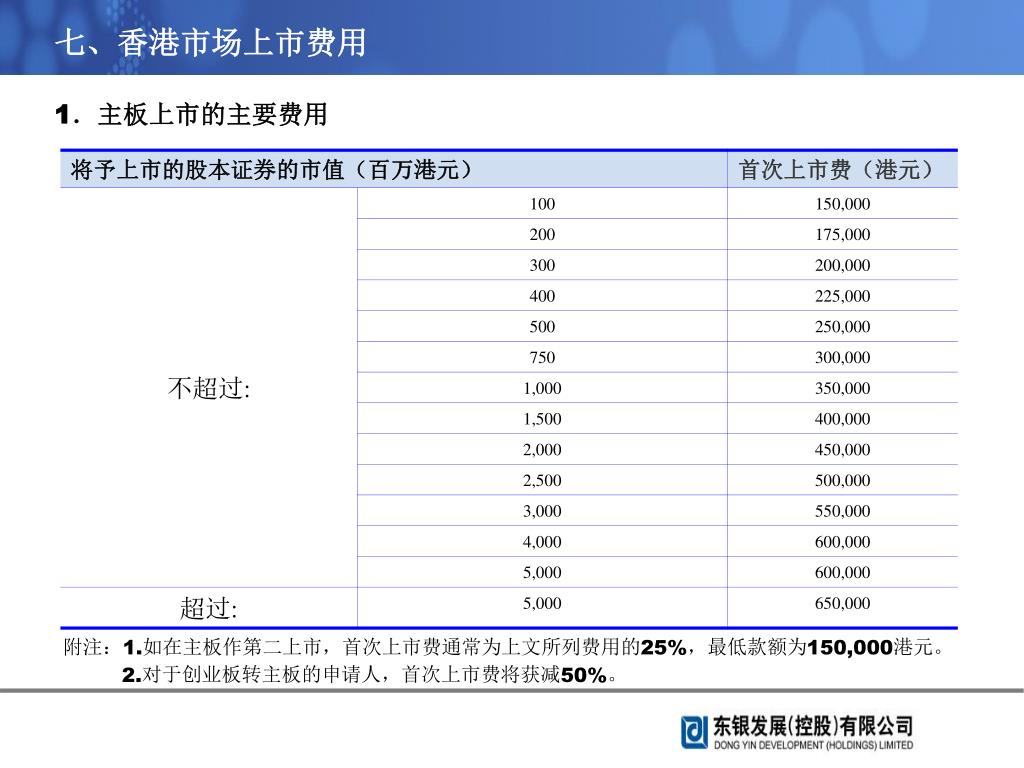Select the fee value 300,000
The width and height of the screenshot is (1024, 768).
tap(842, 357)
